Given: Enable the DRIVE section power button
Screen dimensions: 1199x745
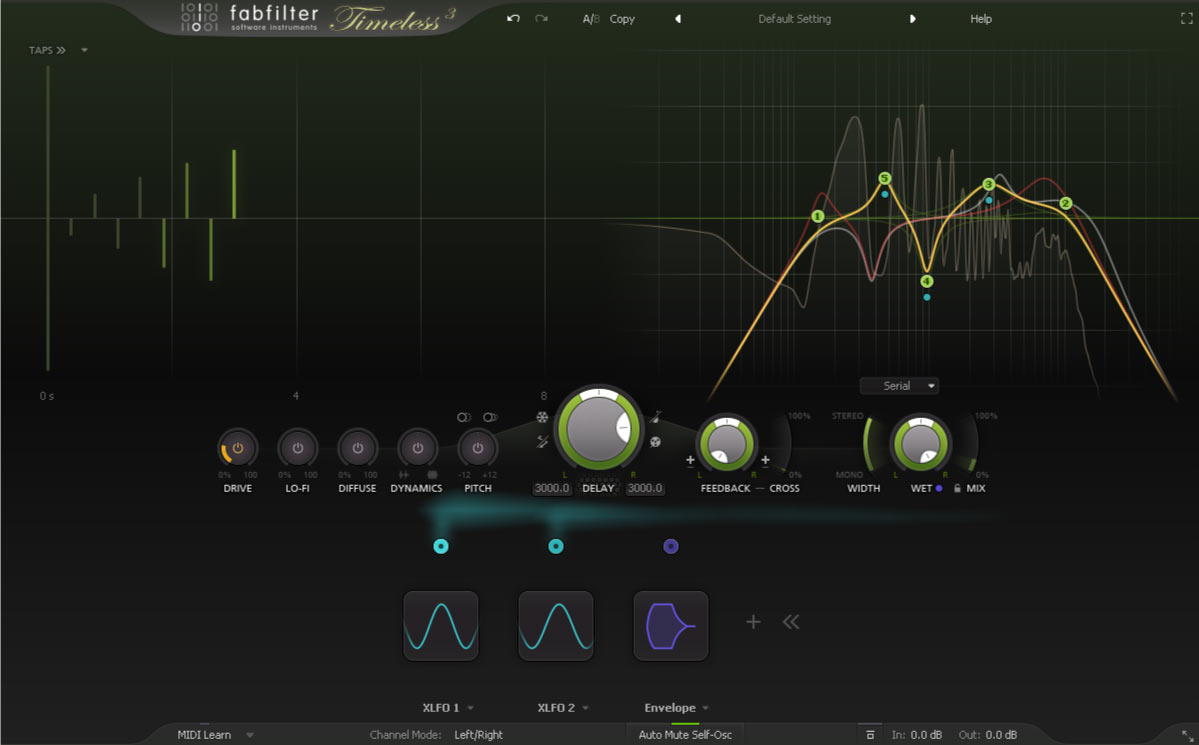Looking at the screenshot, I should point(237,447).
